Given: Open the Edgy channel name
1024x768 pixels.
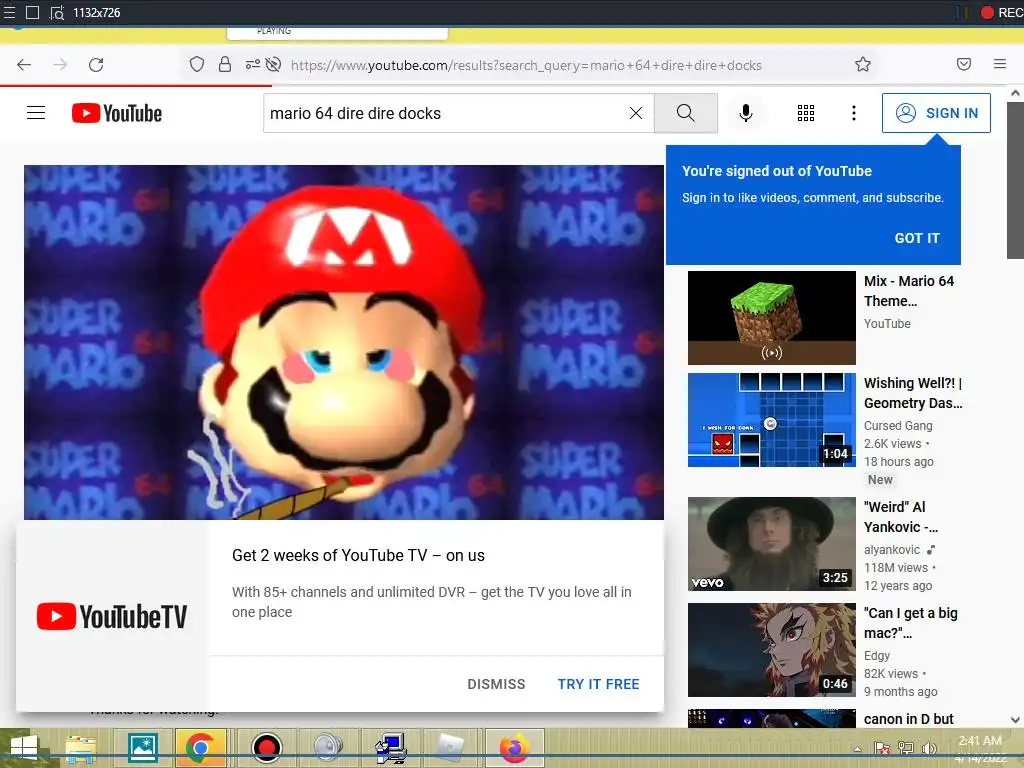Looking at the screenshot, I should pyautogui.click(x=876, y=656).
